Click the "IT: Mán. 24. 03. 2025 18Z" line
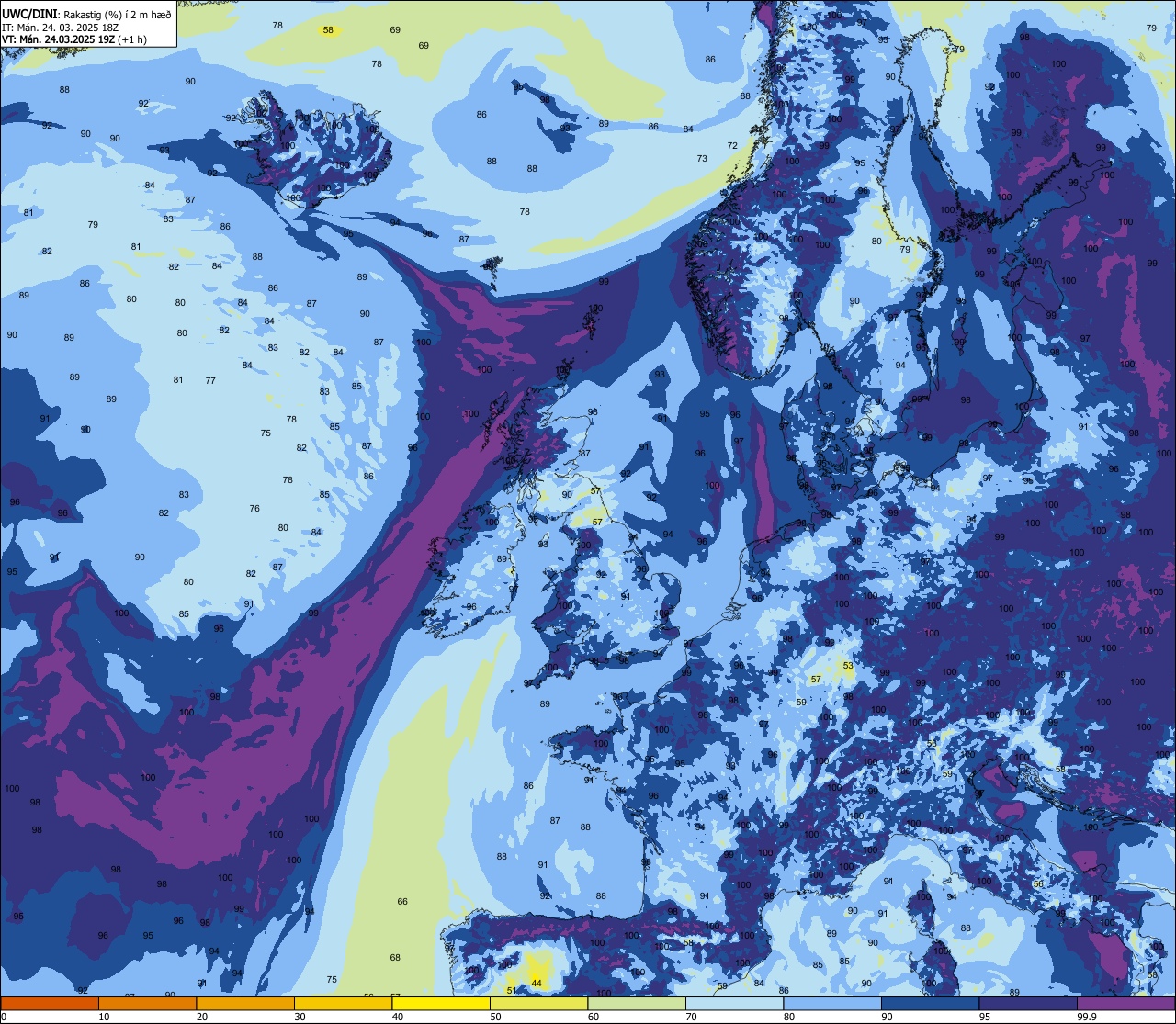The height and width of the screenshot is (1024, 1176). [x=62, y=27]
